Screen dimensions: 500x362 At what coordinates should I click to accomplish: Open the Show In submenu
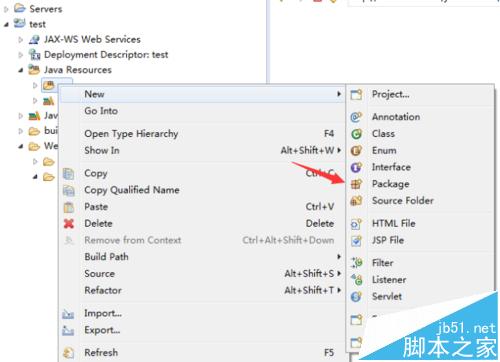tap(202, 150)
